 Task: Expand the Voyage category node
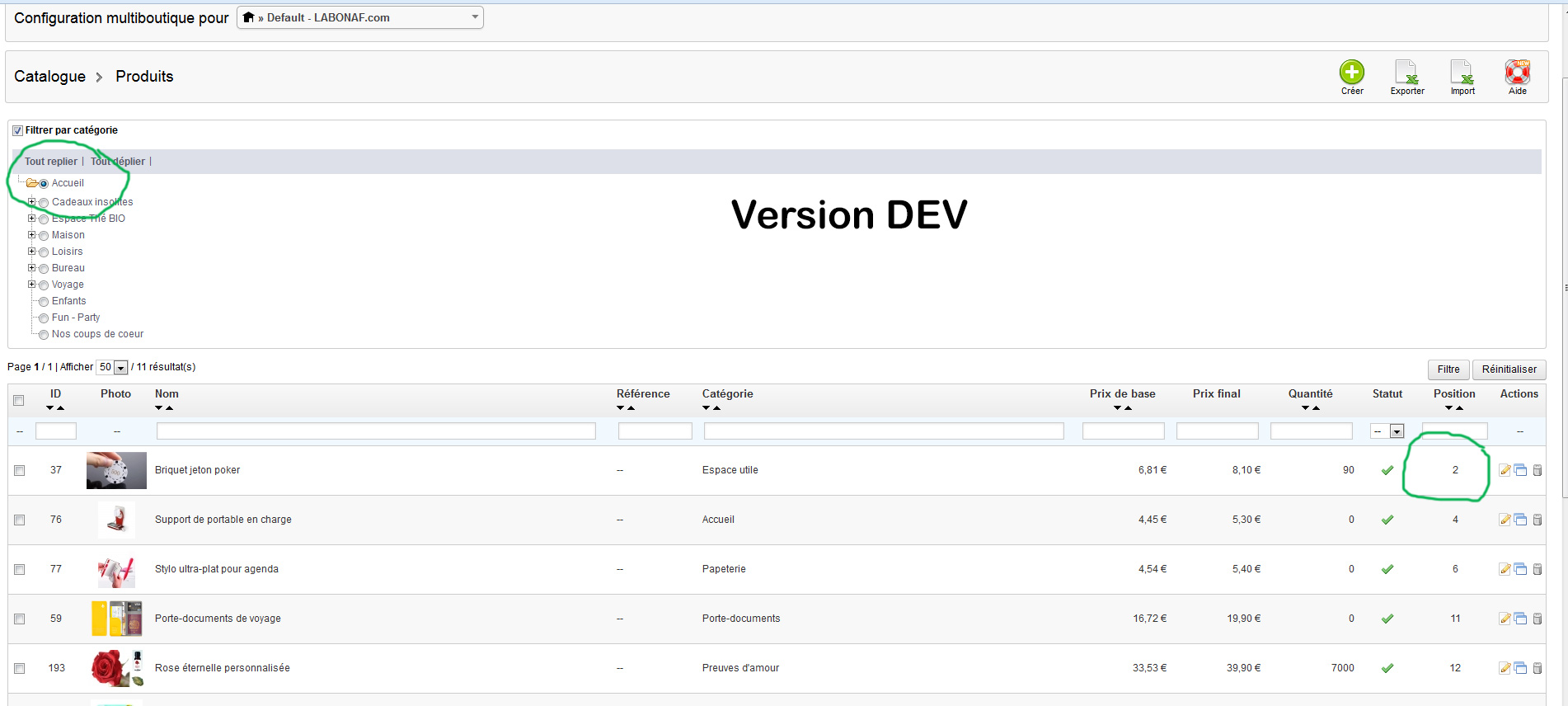point(31,285)
